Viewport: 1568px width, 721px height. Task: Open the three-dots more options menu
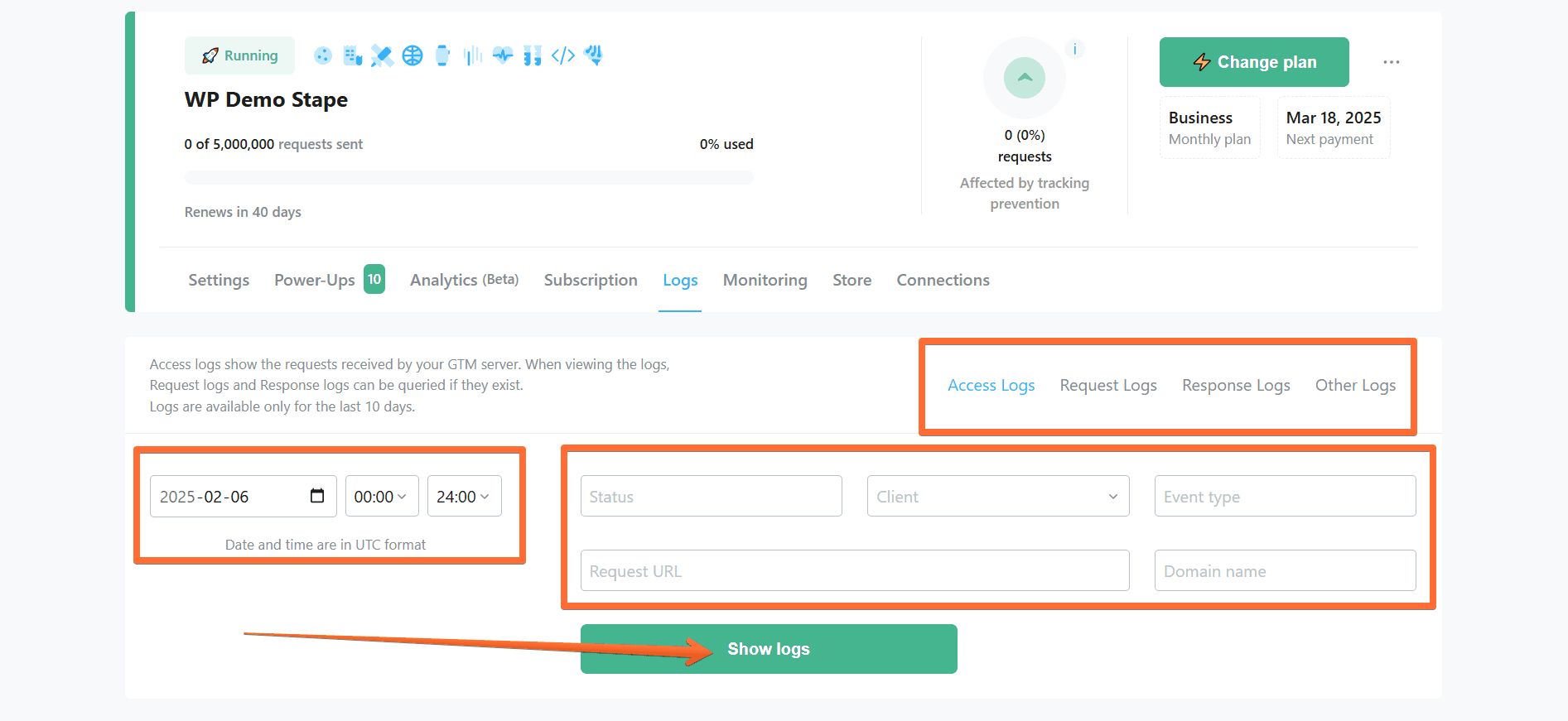coord(1392,62)
